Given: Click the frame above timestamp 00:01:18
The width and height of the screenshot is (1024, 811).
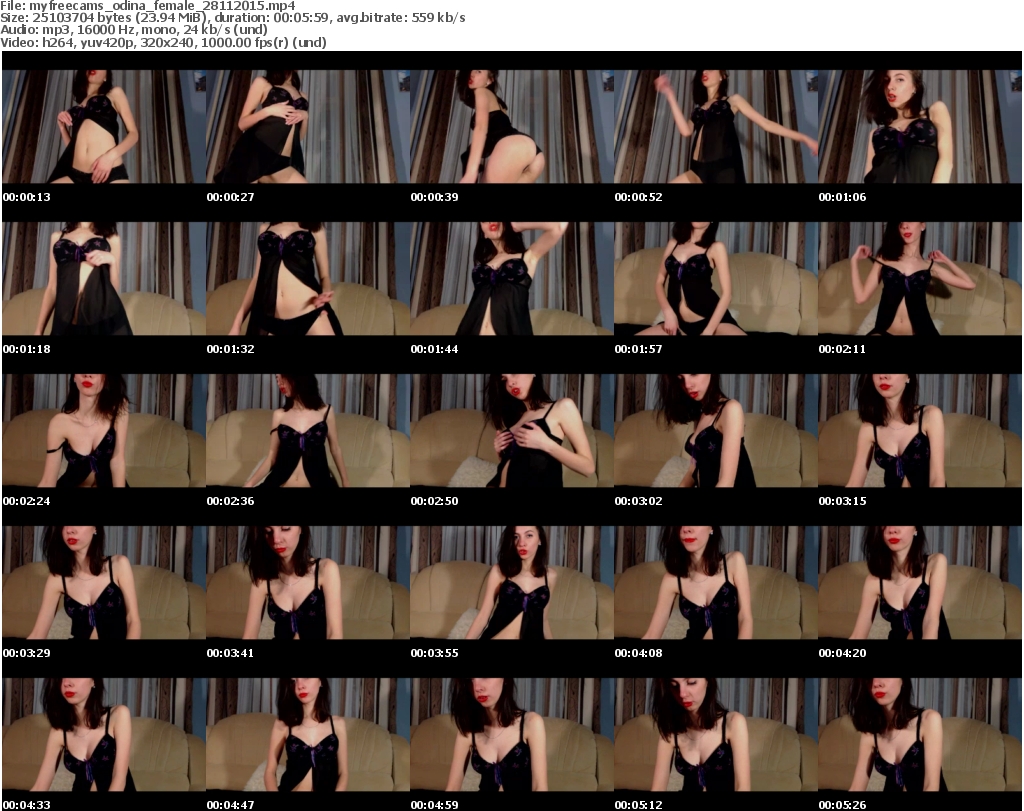Looking at the screenshot, I should [x=104, y=279].
